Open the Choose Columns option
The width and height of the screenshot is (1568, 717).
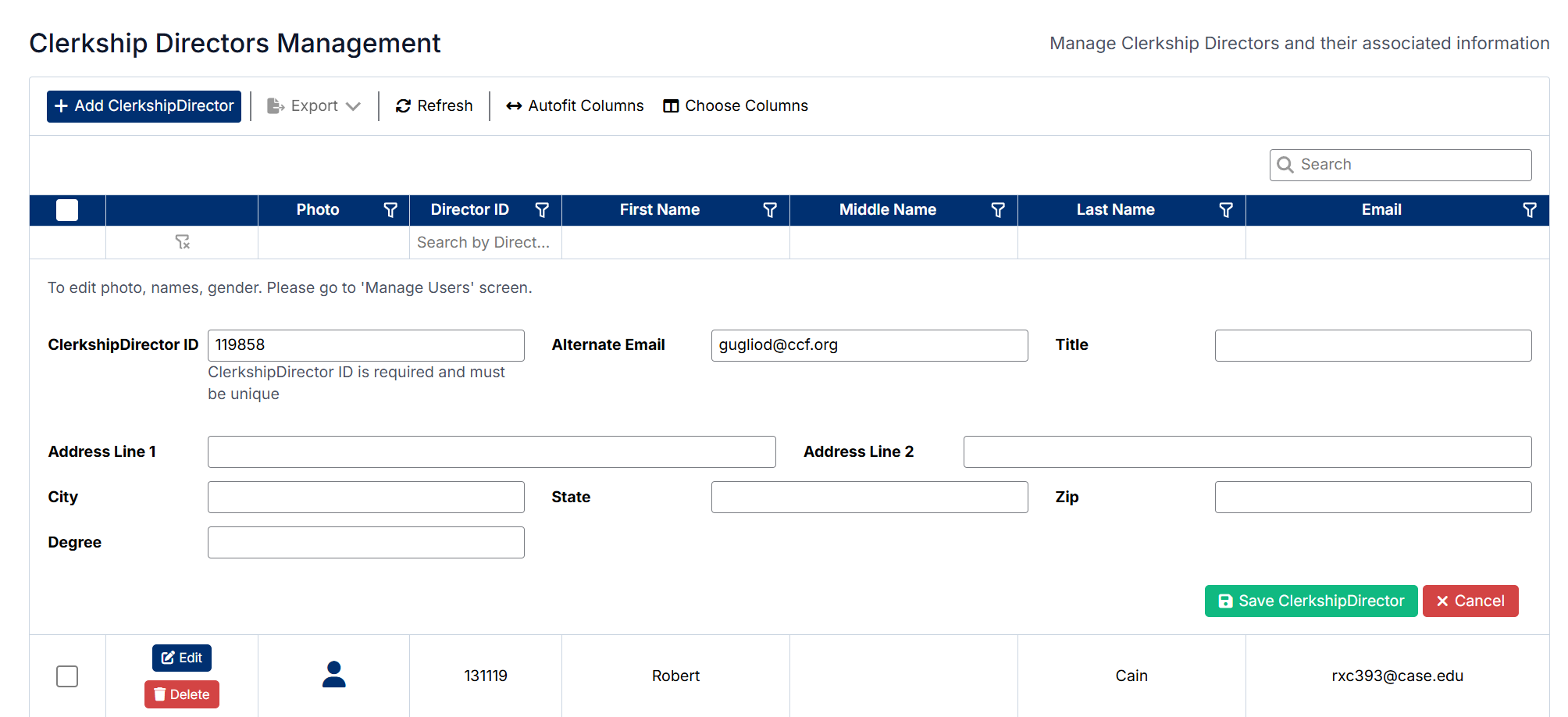[x=736, y=106]
